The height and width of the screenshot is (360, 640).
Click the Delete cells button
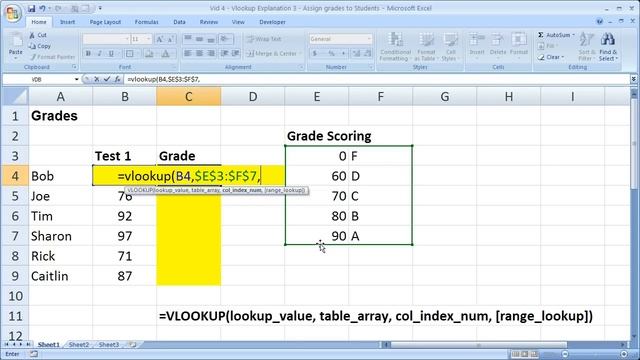(x=498, y=46)
